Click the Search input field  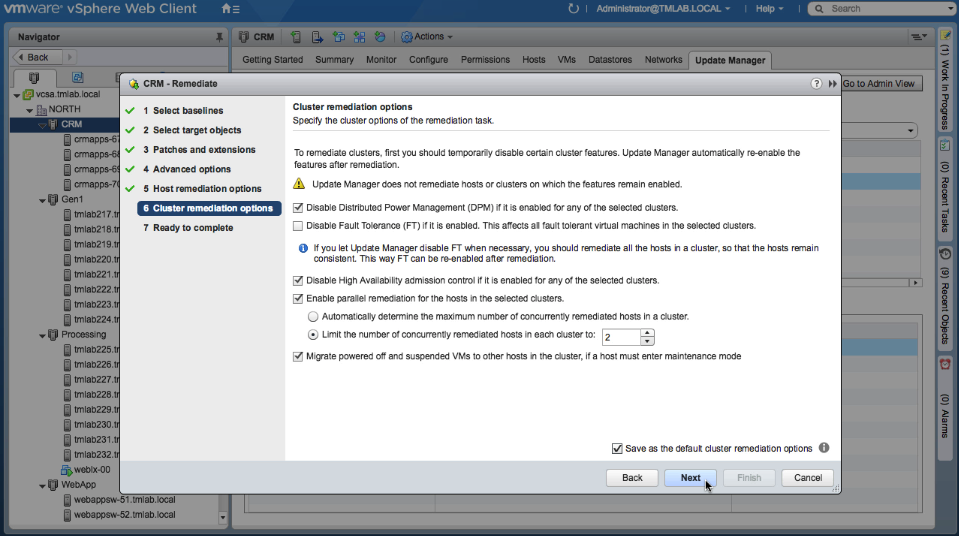tap(880, 9)
